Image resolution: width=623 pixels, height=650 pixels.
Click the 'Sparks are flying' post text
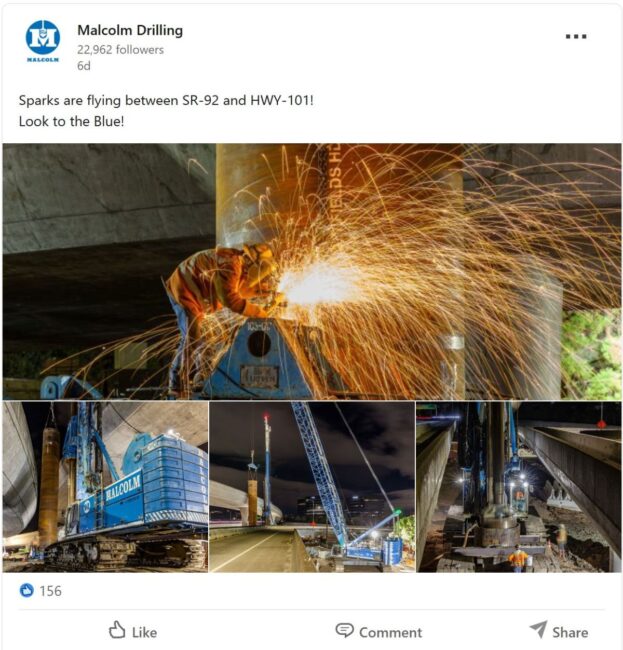pos(166,100)
